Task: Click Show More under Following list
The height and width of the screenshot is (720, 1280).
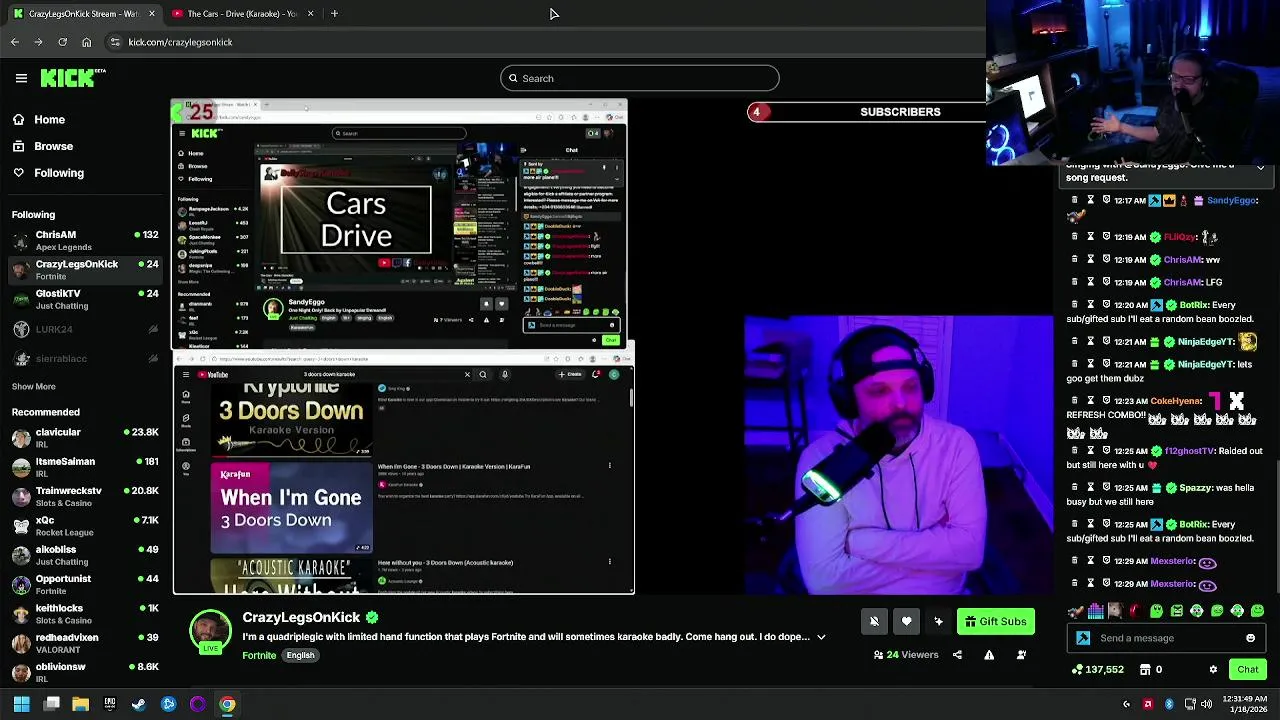Action: tap(33, 386)
